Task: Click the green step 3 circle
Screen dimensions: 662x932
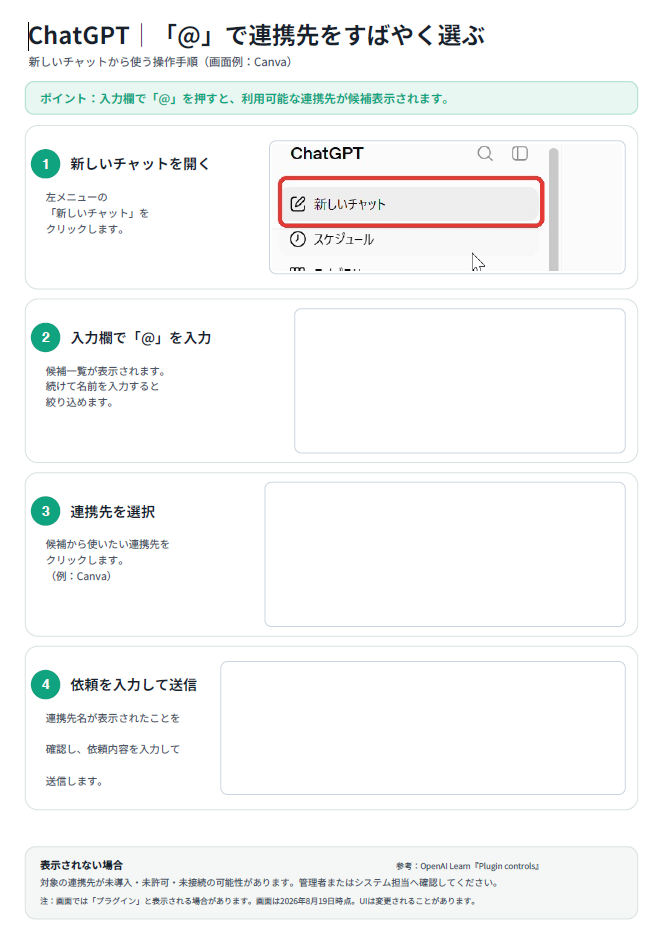Action: (x=46, y=511)
